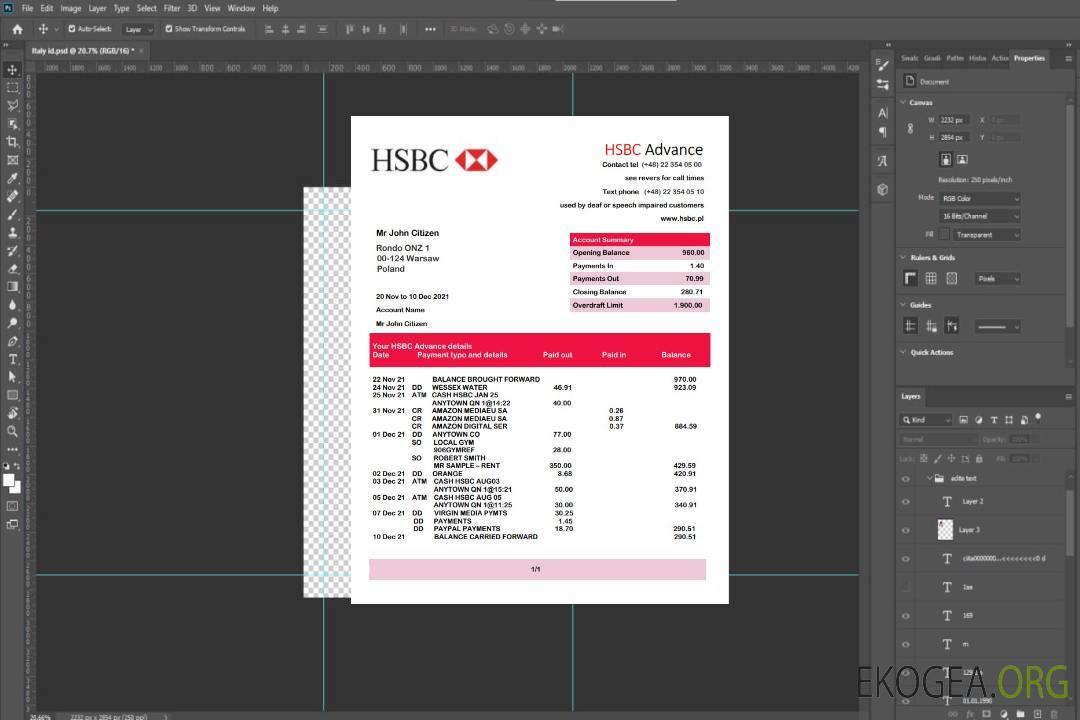This screenshot has height=720, width=1080.
Task: Click the more options ellipsis in options bar
Action: (430, 29)
